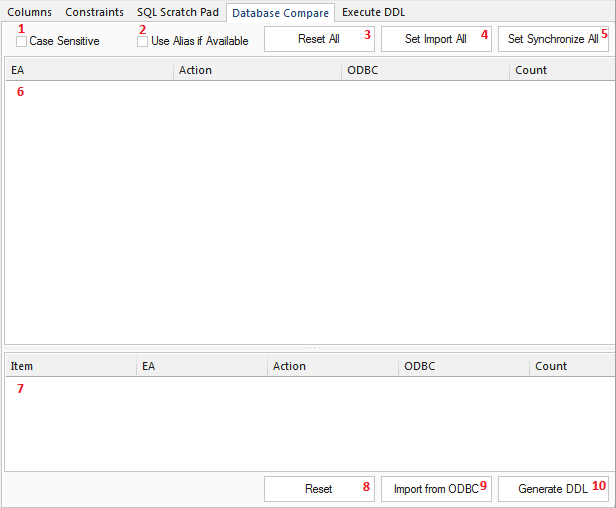
Task: Click the Item column header in lower list
Action: (x=69, y=366)
